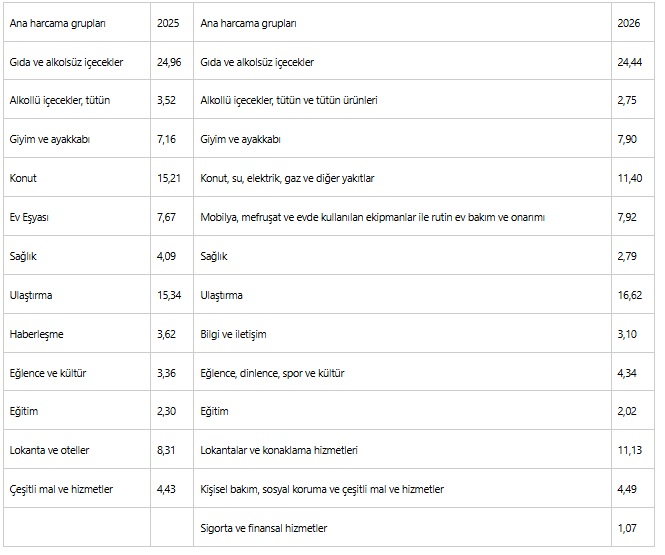Click 'Çeşitli mal ve hizmetler' cell
This screenshot has height=555, width=665.
coord(62,489)
